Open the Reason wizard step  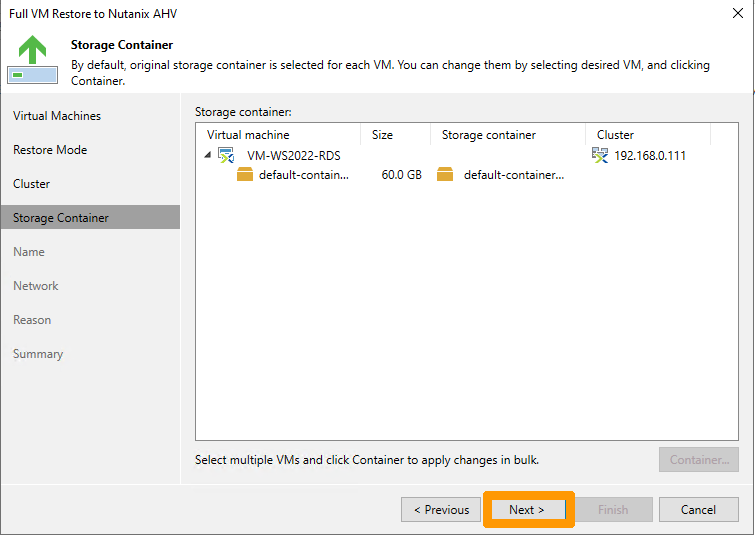pyautogui.click(x=32, y=320)
